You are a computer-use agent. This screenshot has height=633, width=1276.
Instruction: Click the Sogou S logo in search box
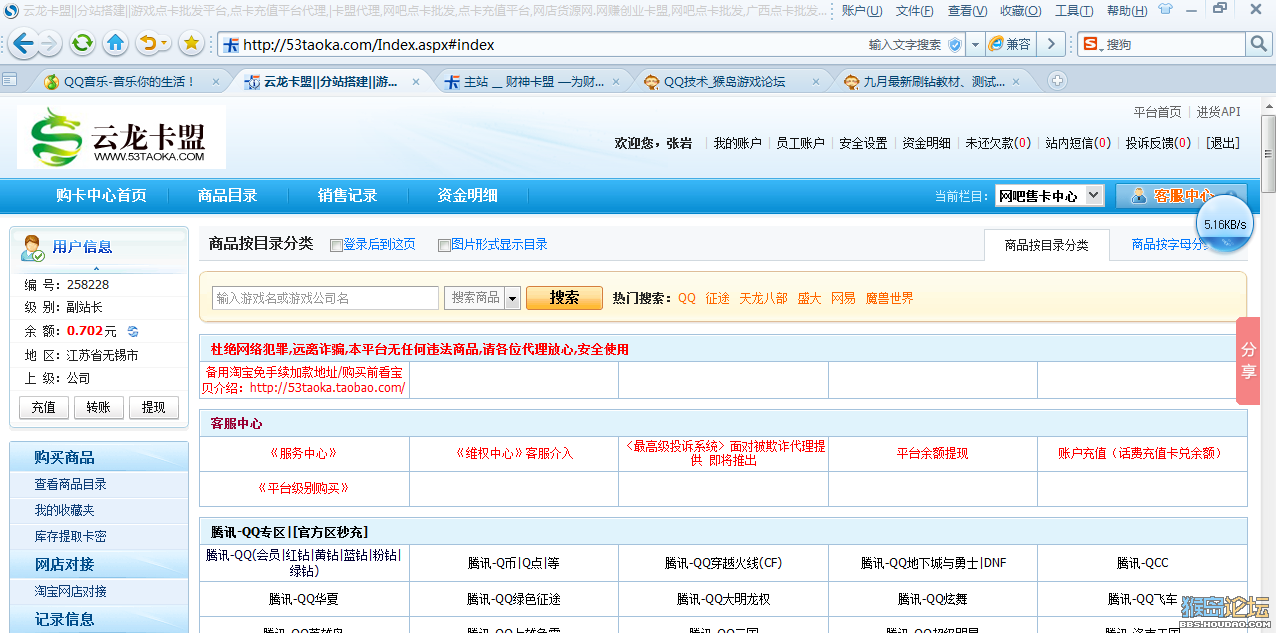tap(1090, 45)
